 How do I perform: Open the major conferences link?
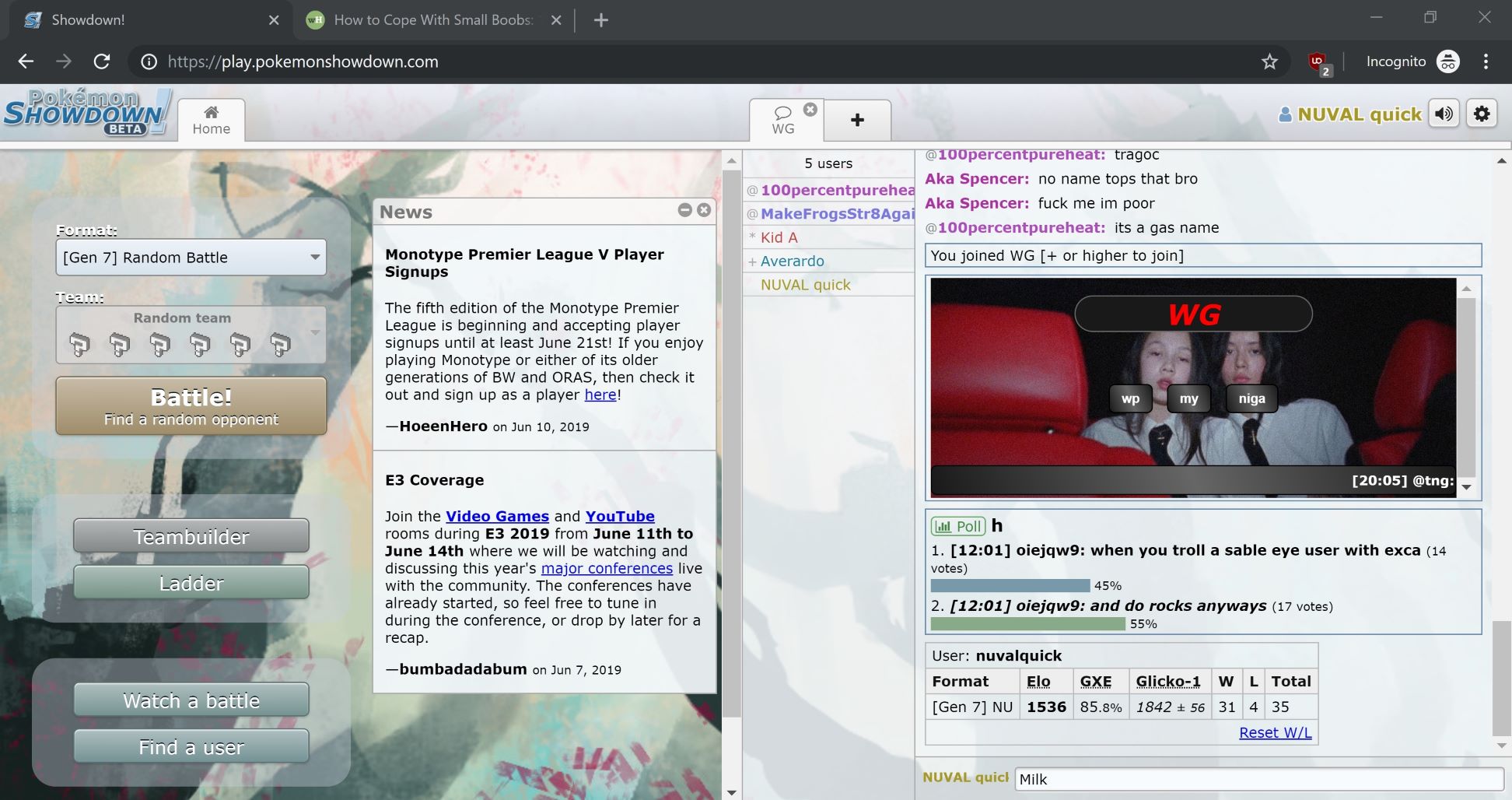pyautogui.click(x=607, y=568)
